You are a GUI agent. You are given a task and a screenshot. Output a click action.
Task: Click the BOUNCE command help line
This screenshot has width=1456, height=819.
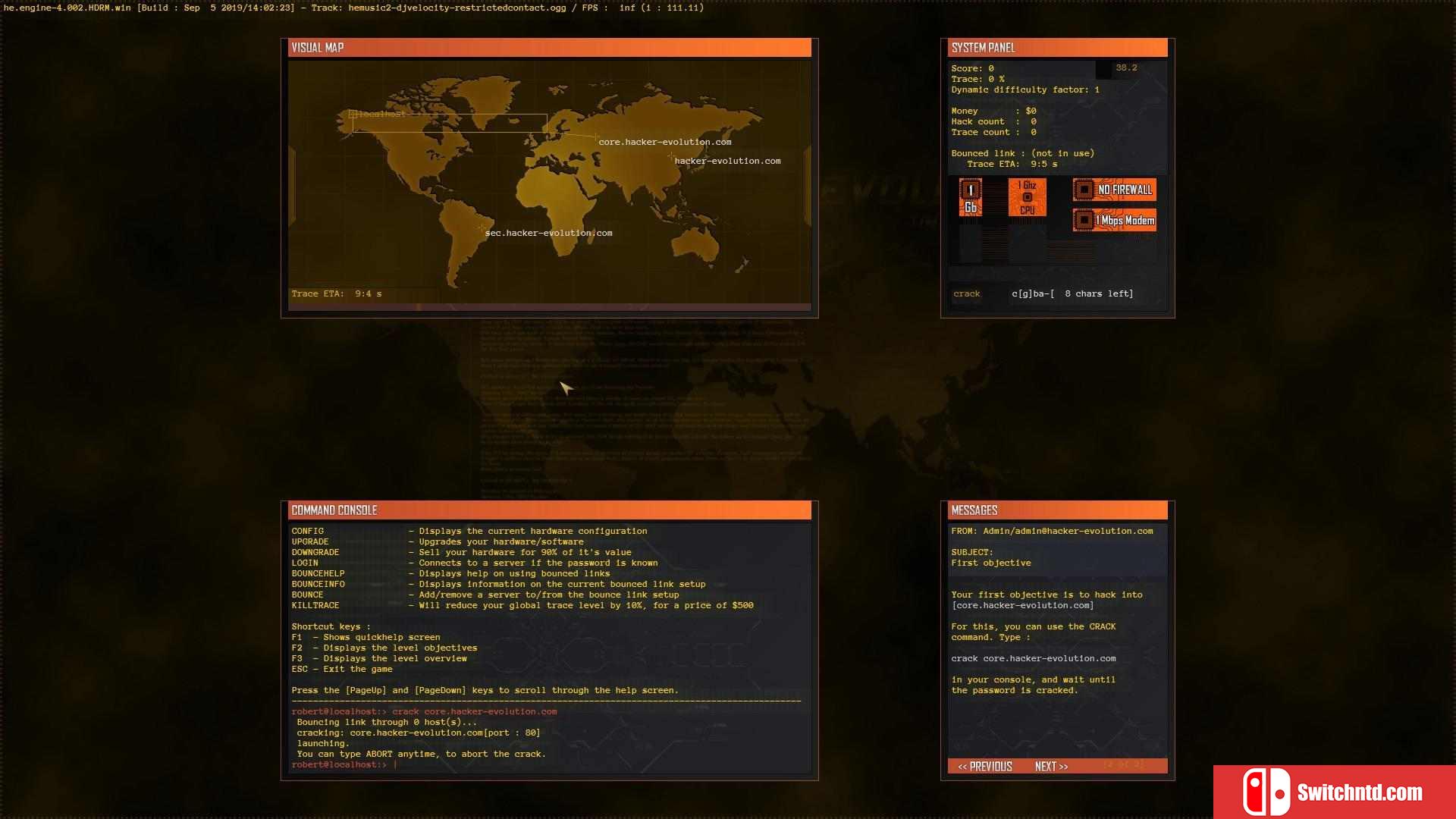pyautogui.click(x=485, y=595)
